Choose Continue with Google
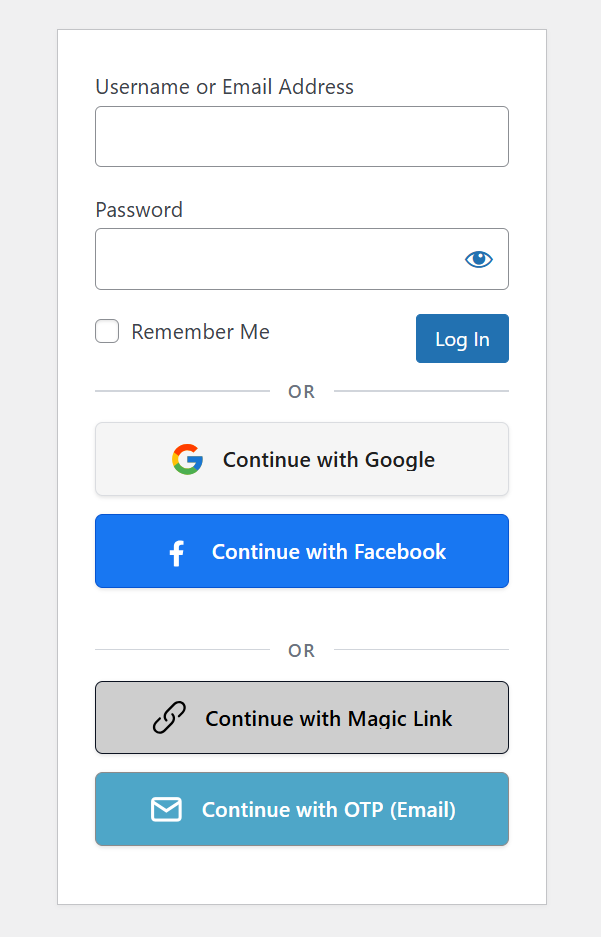 [x=301, y=459]
